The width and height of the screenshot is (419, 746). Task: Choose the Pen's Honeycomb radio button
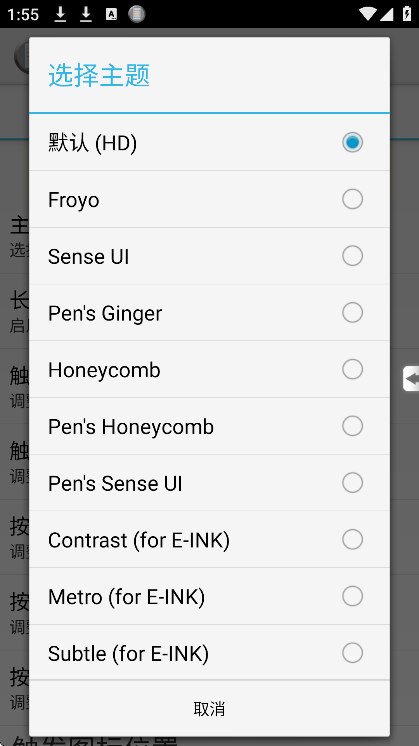tap(352, 426)
